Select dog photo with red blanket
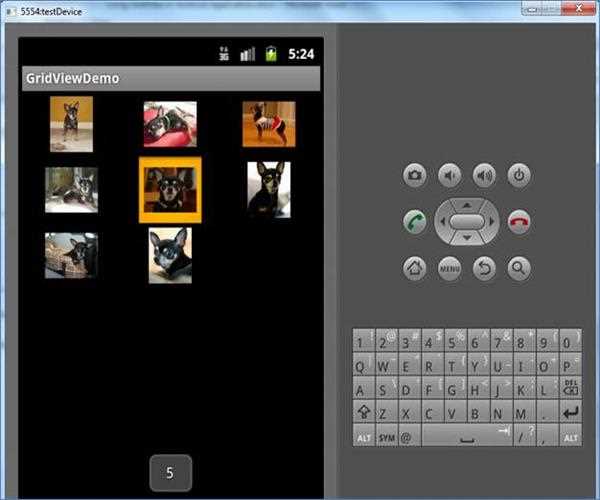 pyautogui.click(x=170, y=124)
